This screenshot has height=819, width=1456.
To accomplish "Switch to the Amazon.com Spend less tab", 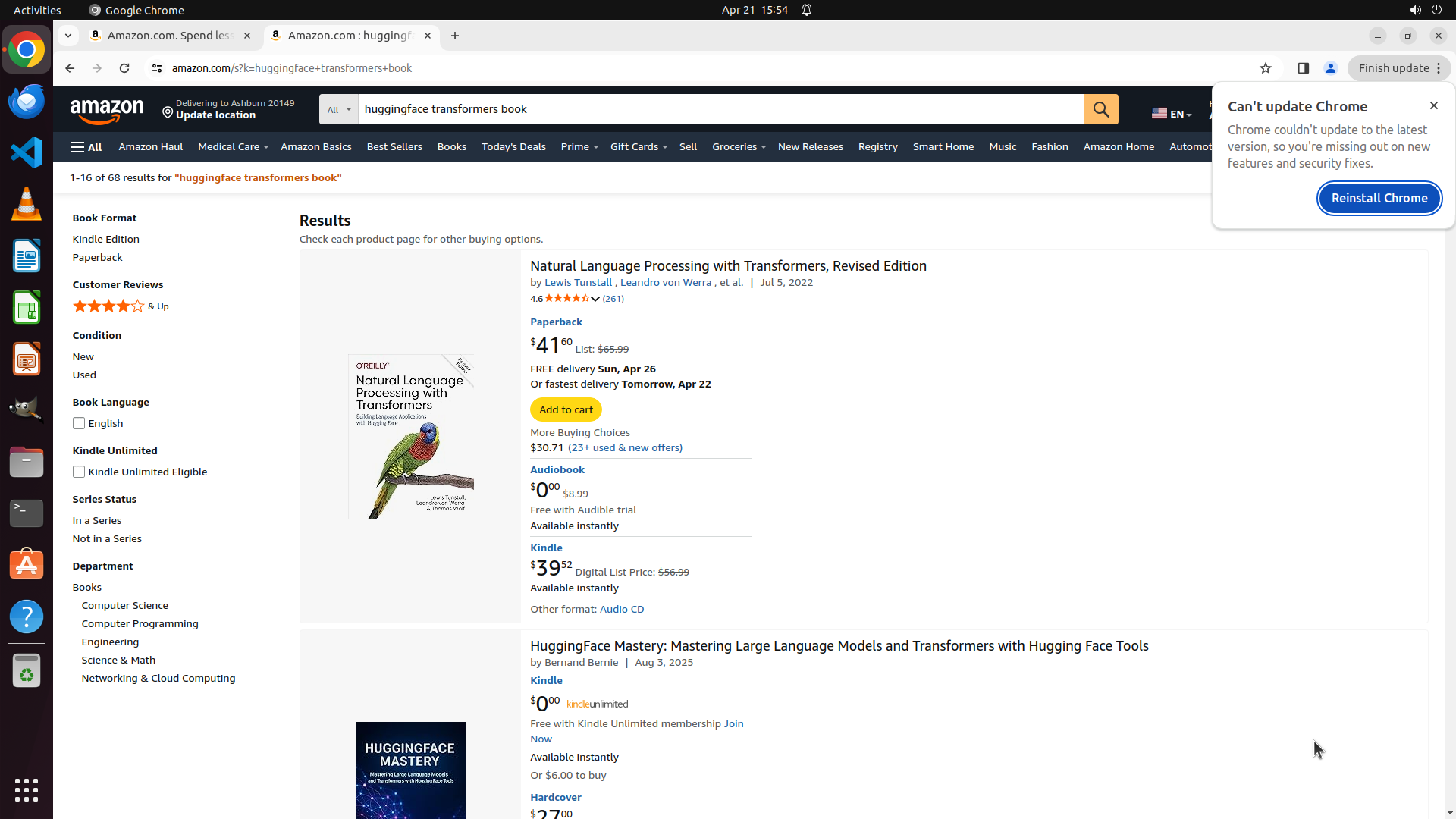I will 170,36.
